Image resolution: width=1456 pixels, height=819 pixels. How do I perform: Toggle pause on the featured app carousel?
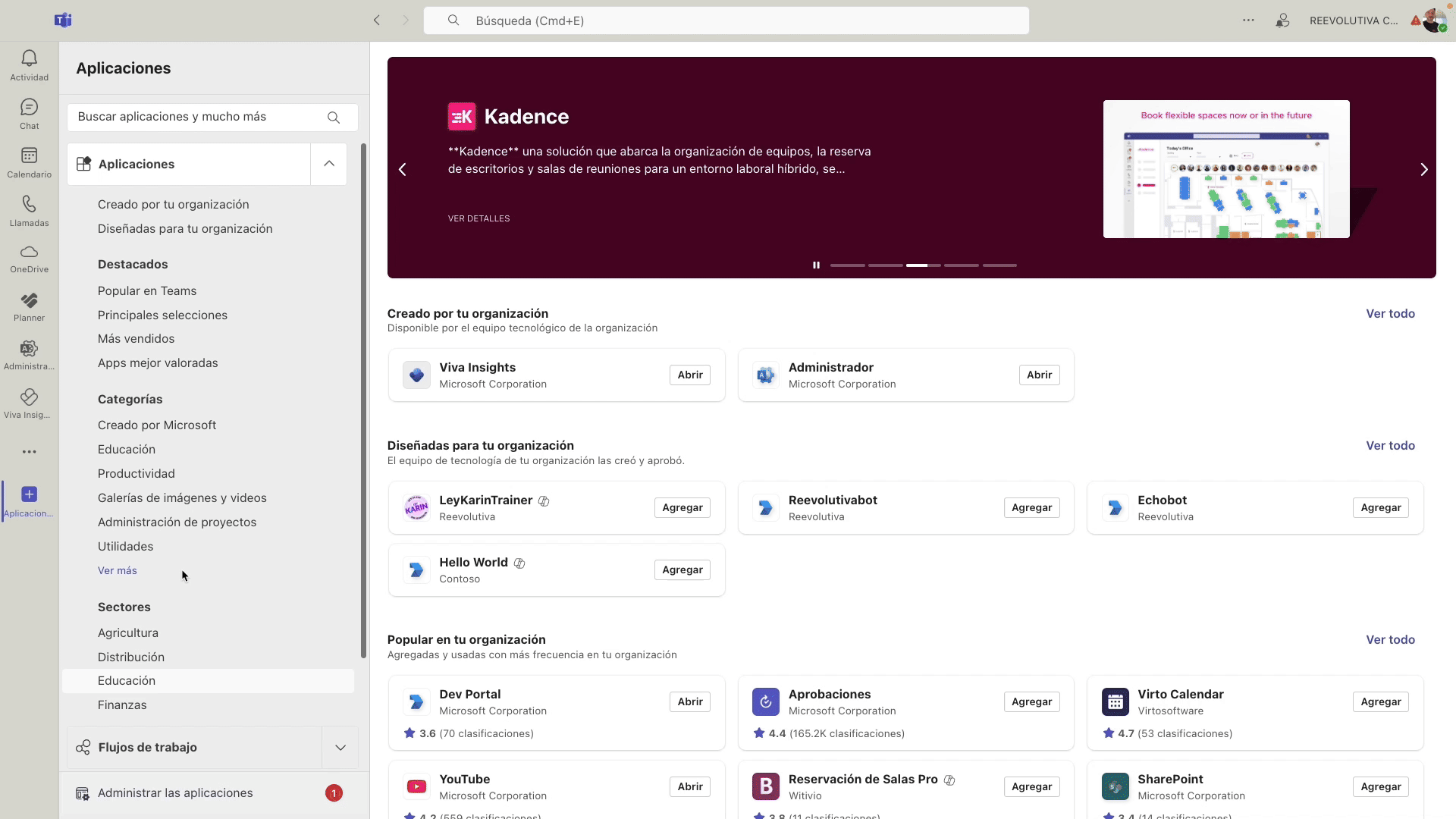815,265
